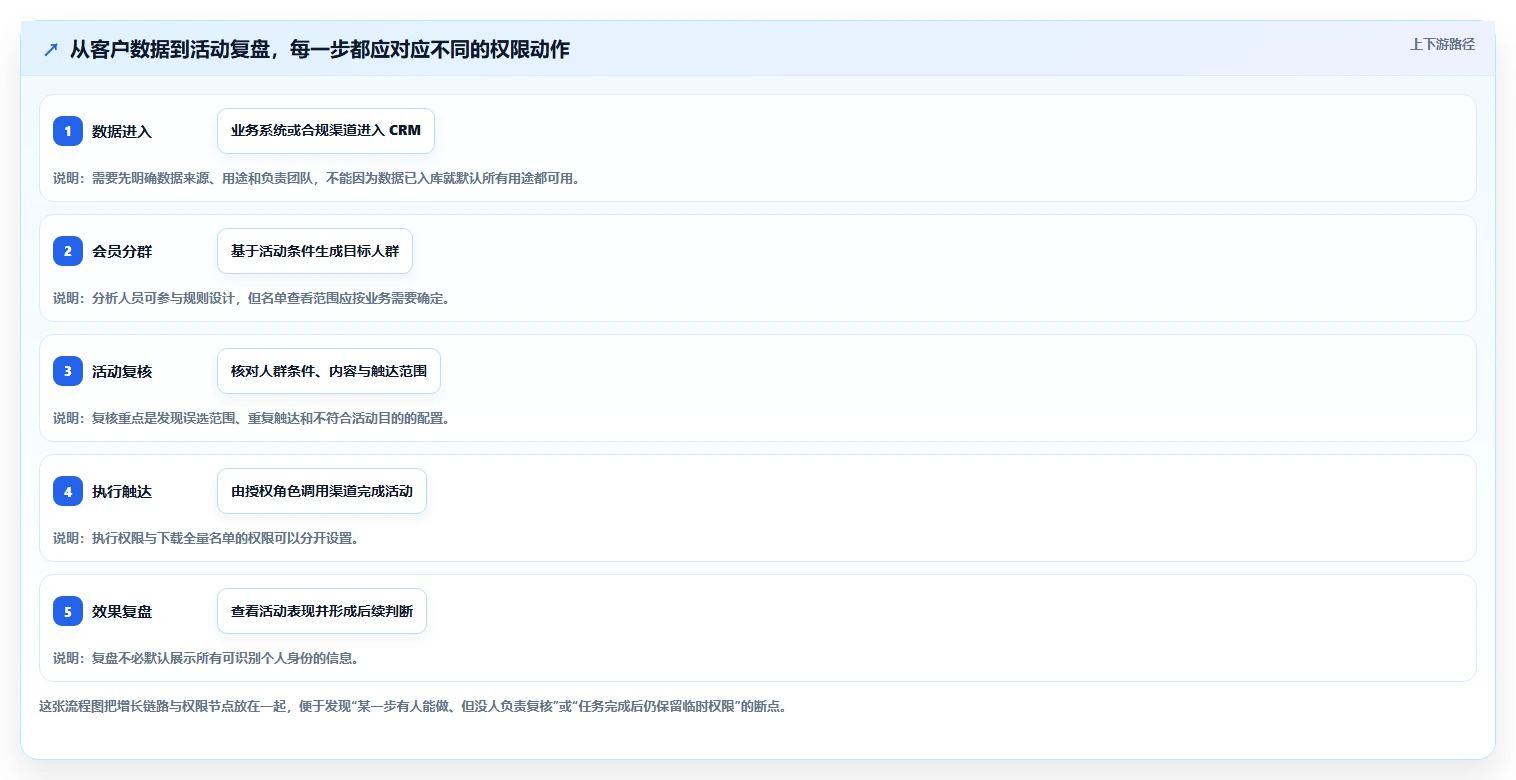Click the arrow icon beside the header title

[51, 49]
